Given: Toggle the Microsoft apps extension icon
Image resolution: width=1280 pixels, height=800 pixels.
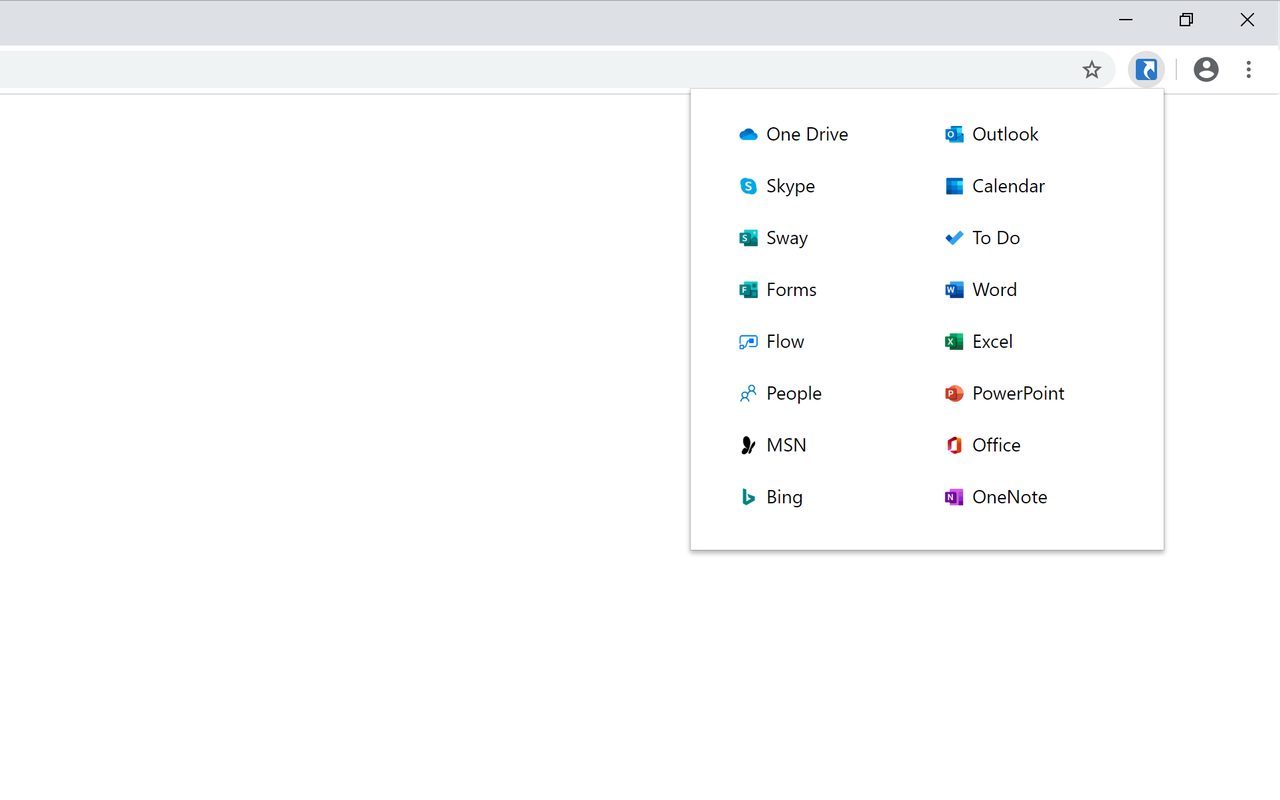Looking at the screenshot, I should pos(1146,70).
